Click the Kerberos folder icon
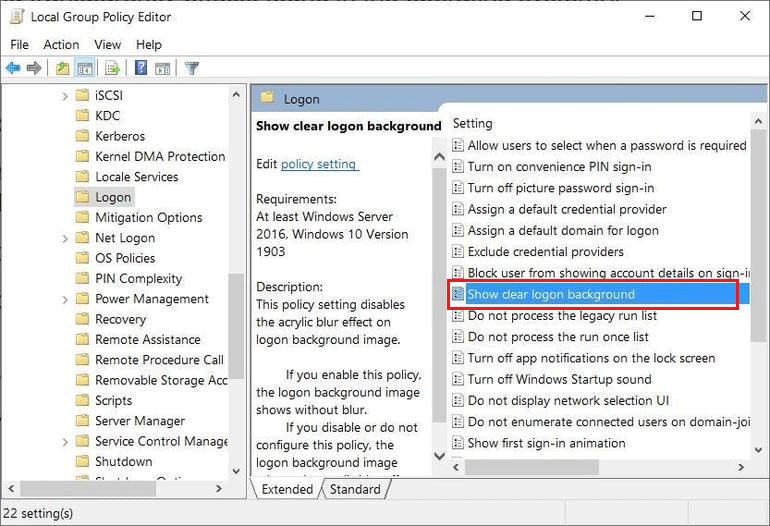 coord(82,136)
